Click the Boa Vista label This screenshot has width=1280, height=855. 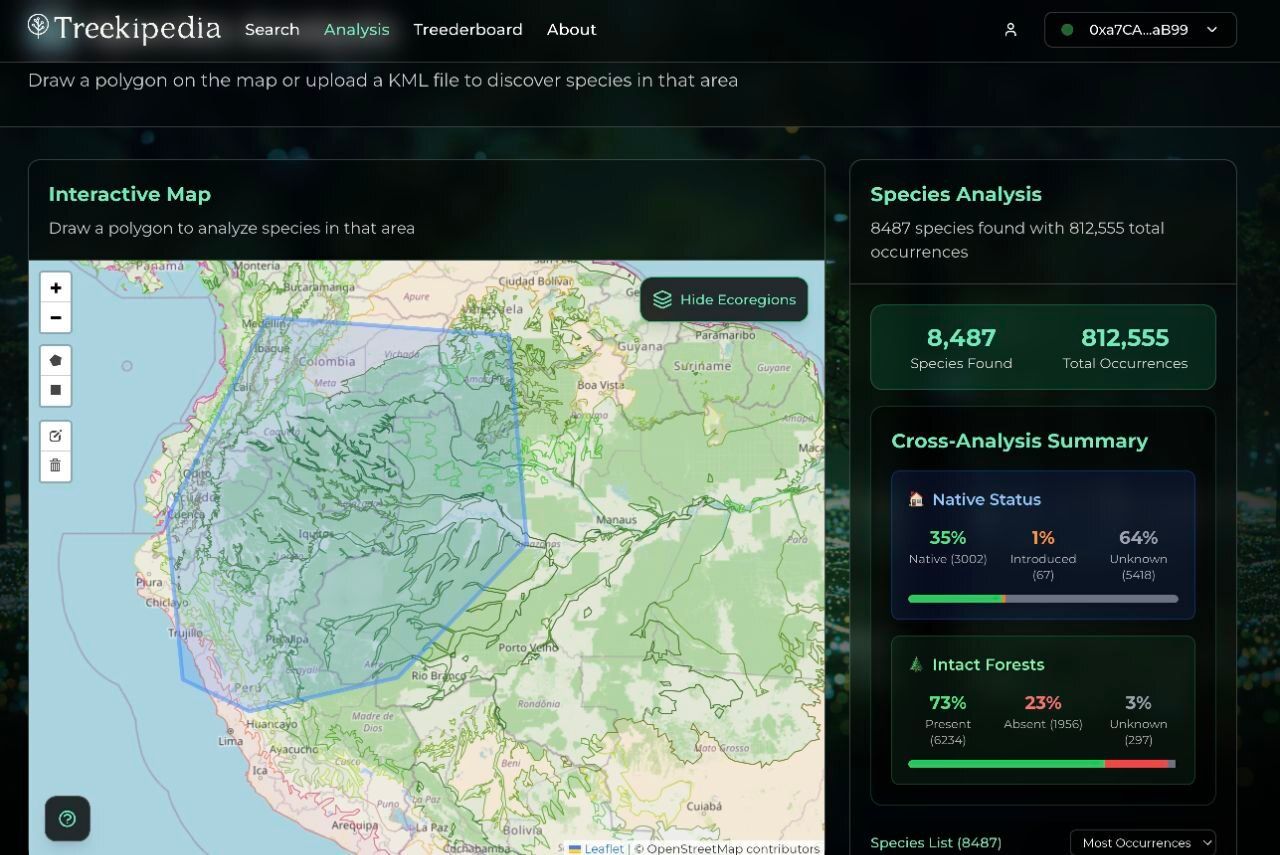pos(600,385)
